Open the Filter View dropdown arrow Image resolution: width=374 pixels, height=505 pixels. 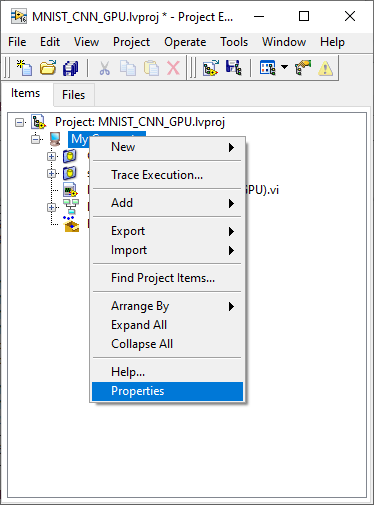pos(284,67)
